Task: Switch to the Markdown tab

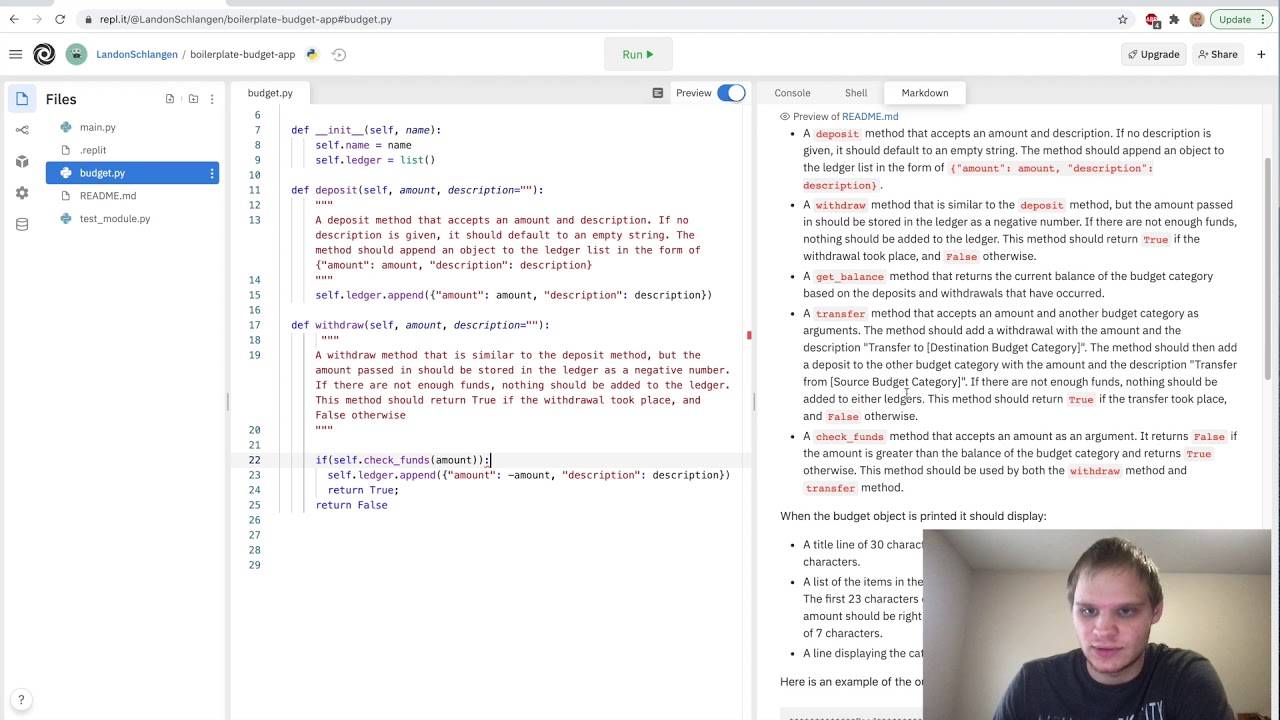Action: (925, 93)
